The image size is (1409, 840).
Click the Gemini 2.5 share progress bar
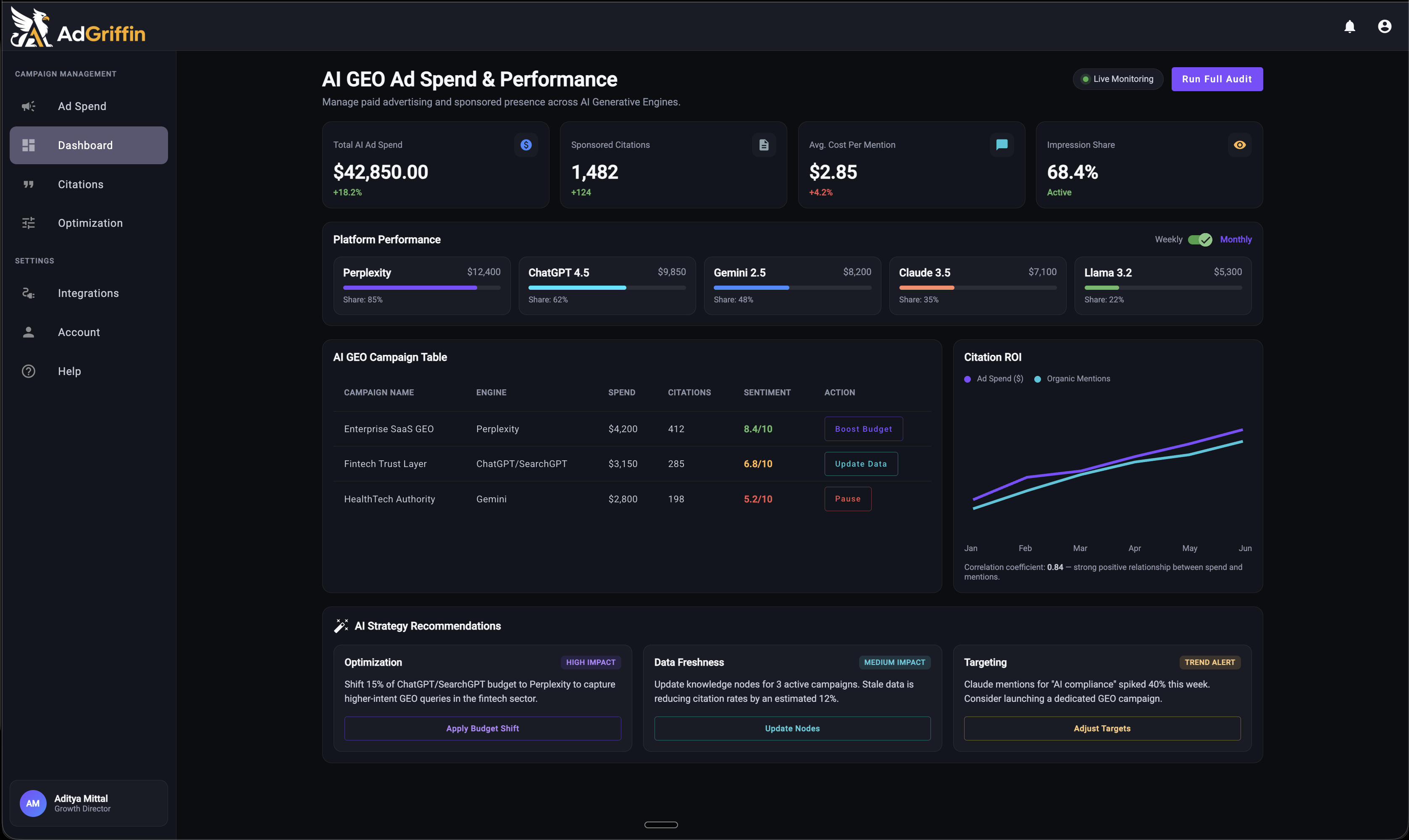[792, 288]
